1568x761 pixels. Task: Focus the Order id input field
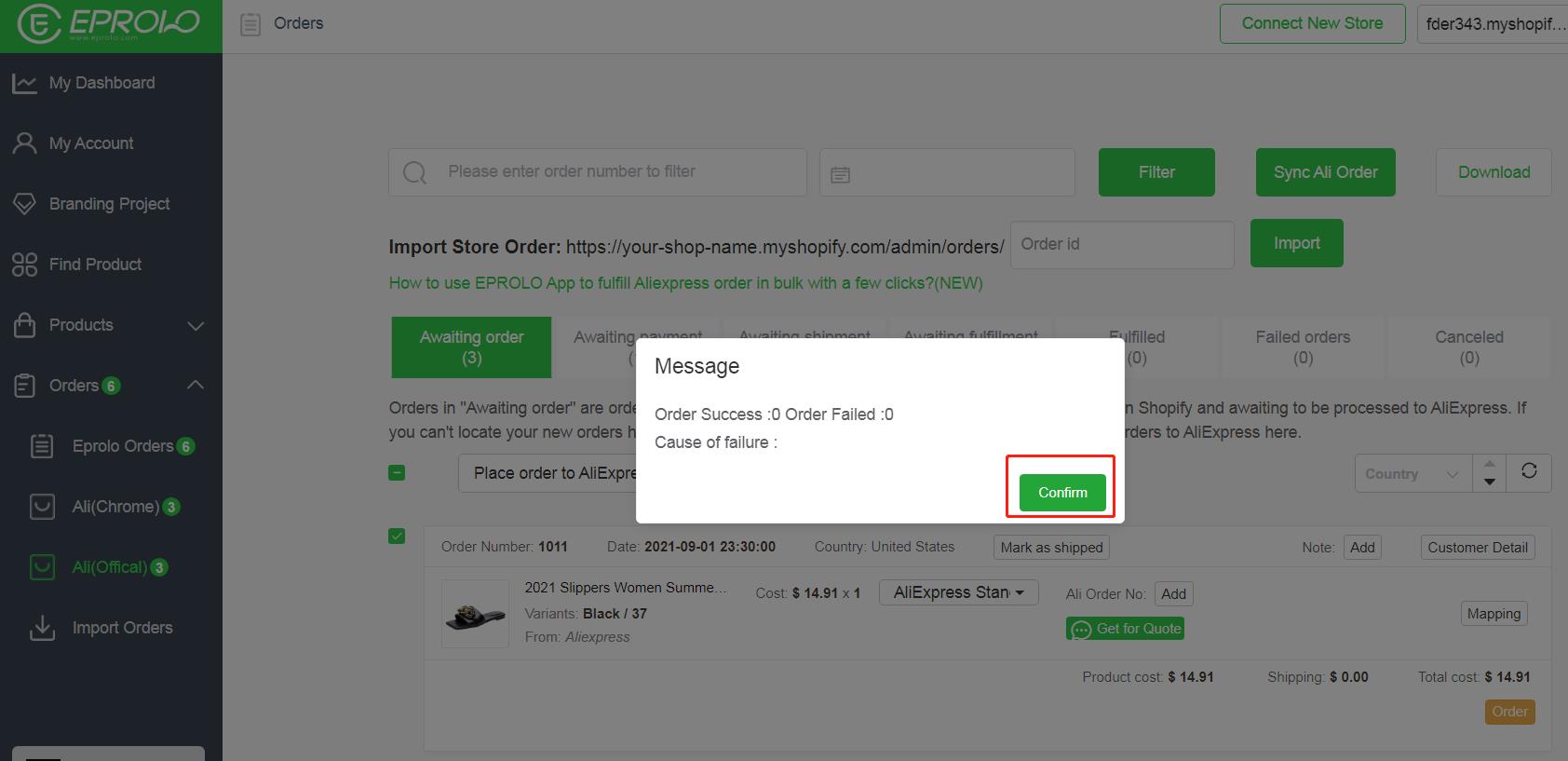(1122, 245)
